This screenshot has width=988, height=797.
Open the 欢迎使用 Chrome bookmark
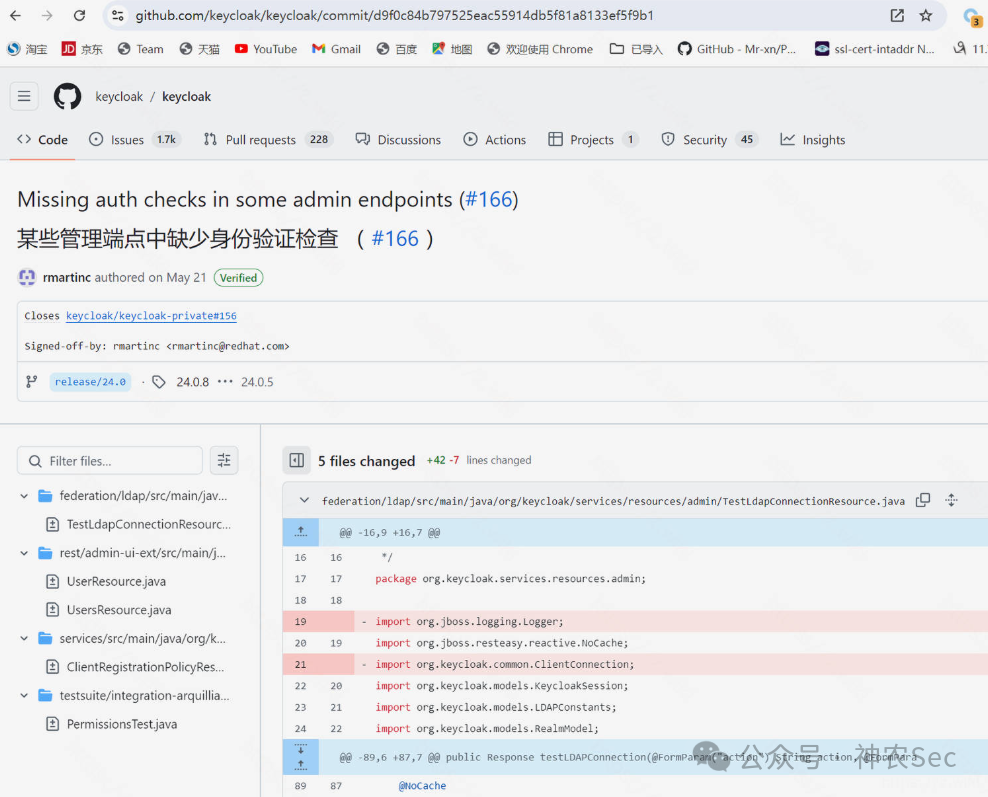(540, 49)
